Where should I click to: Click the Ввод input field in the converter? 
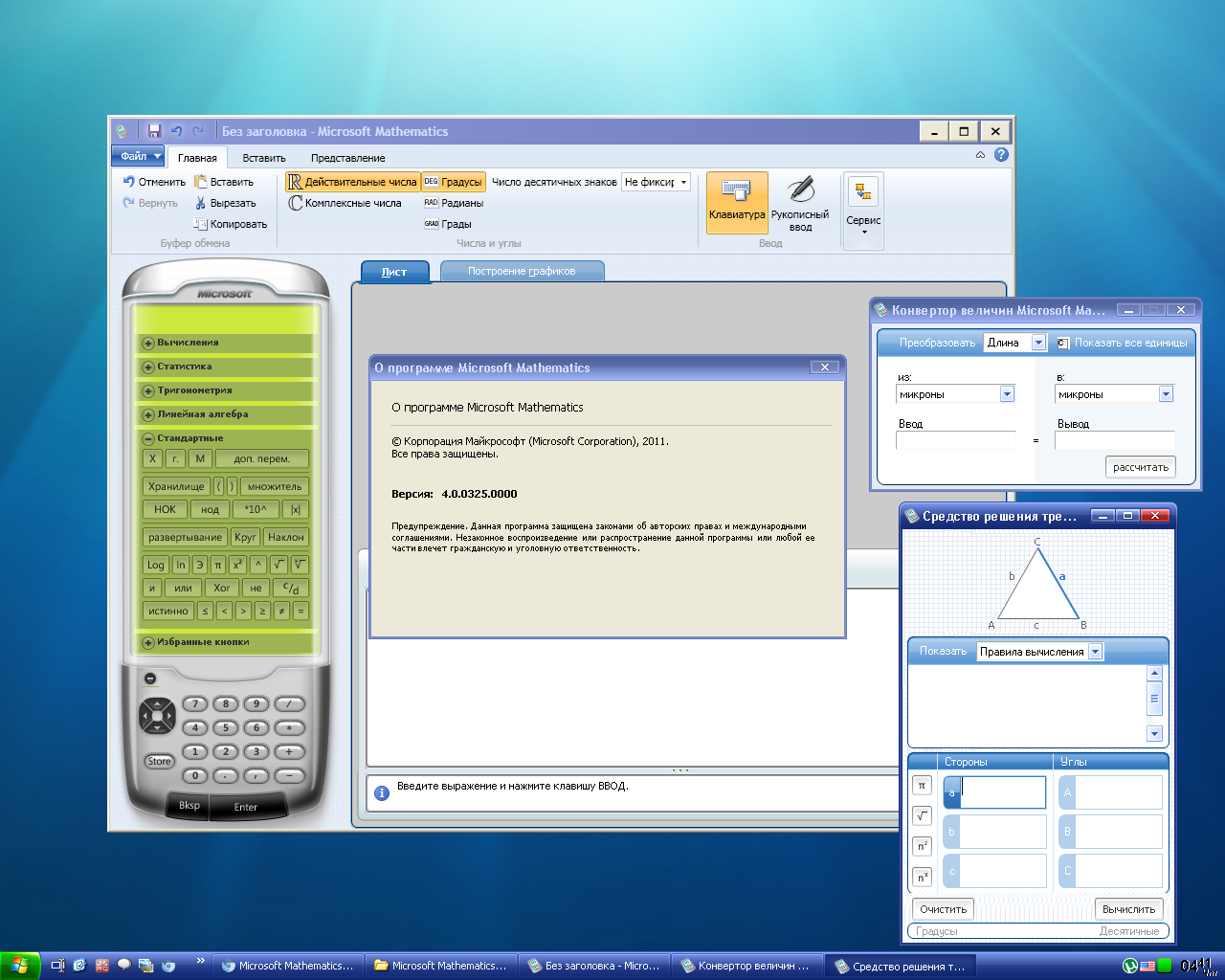(956, 440)
